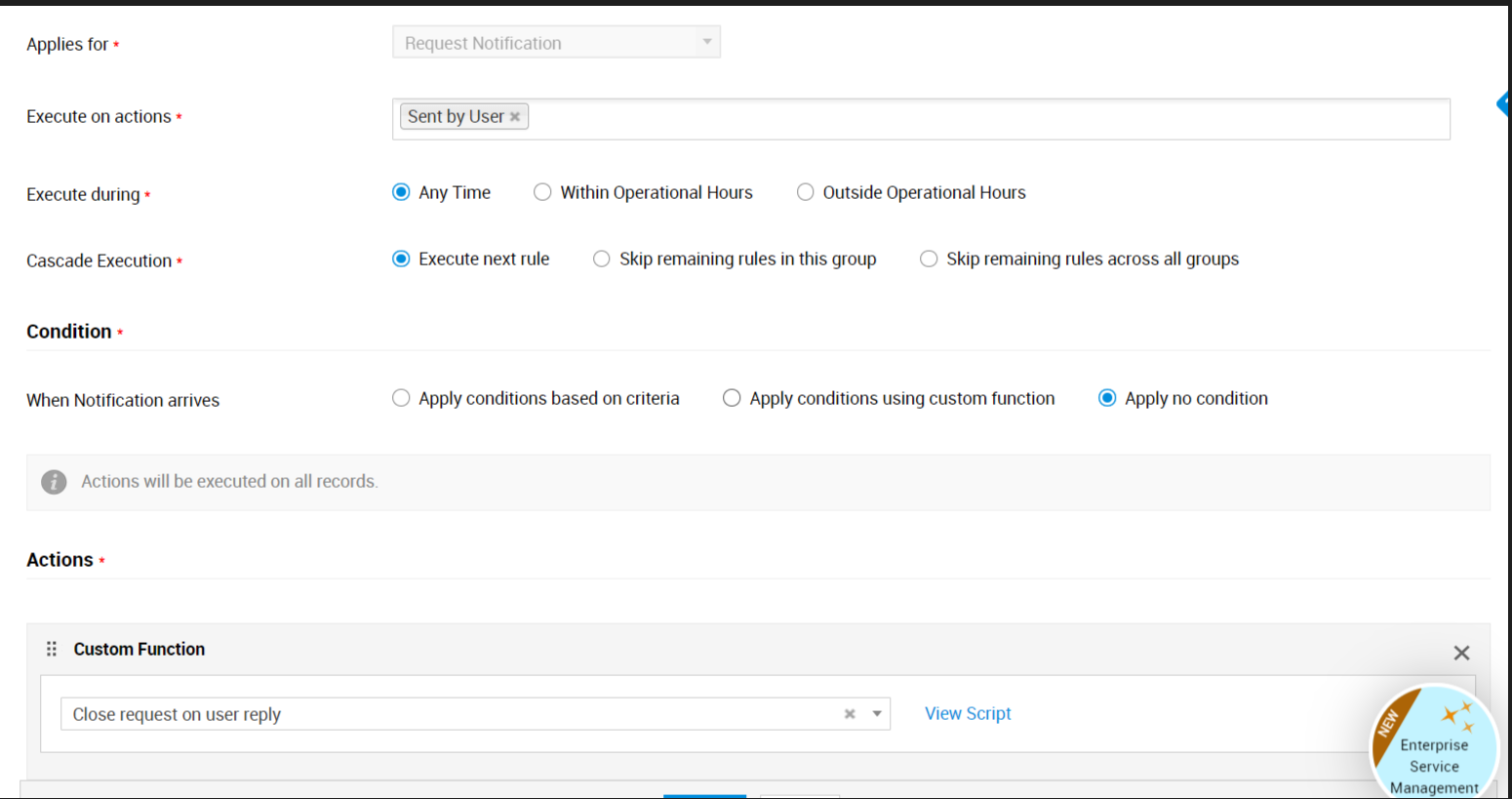1512x799 pixels.
Task: Click the info icon beside actions message
Action: pos(54,482)
